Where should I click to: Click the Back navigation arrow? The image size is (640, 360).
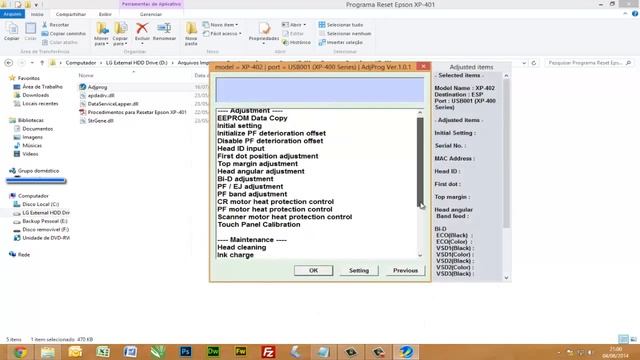coord(9,63)
